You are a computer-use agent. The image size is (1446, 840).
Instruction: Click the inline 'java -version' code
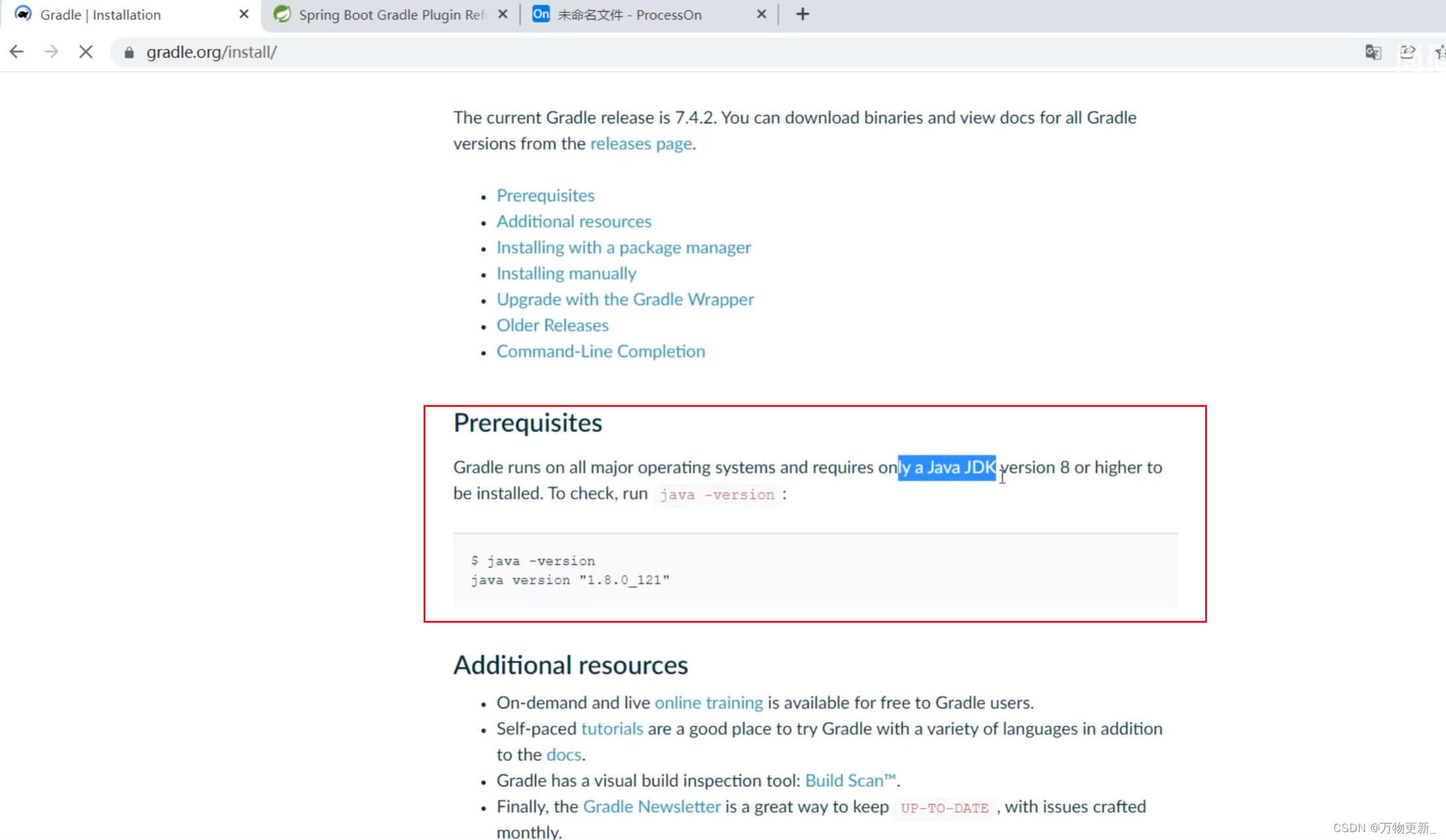[717, 495]
